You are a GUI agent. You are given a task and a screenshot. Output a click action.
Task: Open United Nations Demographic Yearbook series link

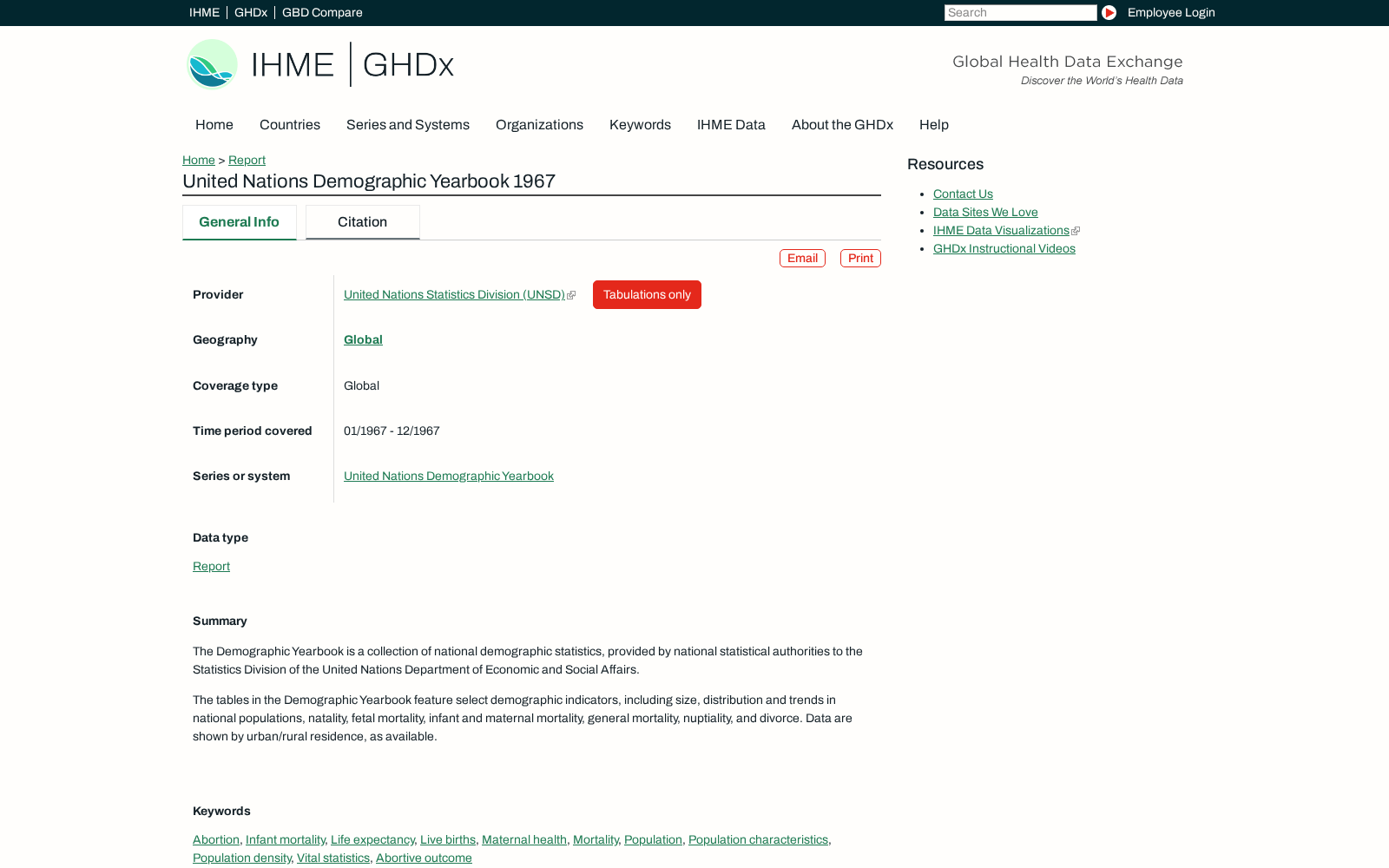tap(449, 477)
